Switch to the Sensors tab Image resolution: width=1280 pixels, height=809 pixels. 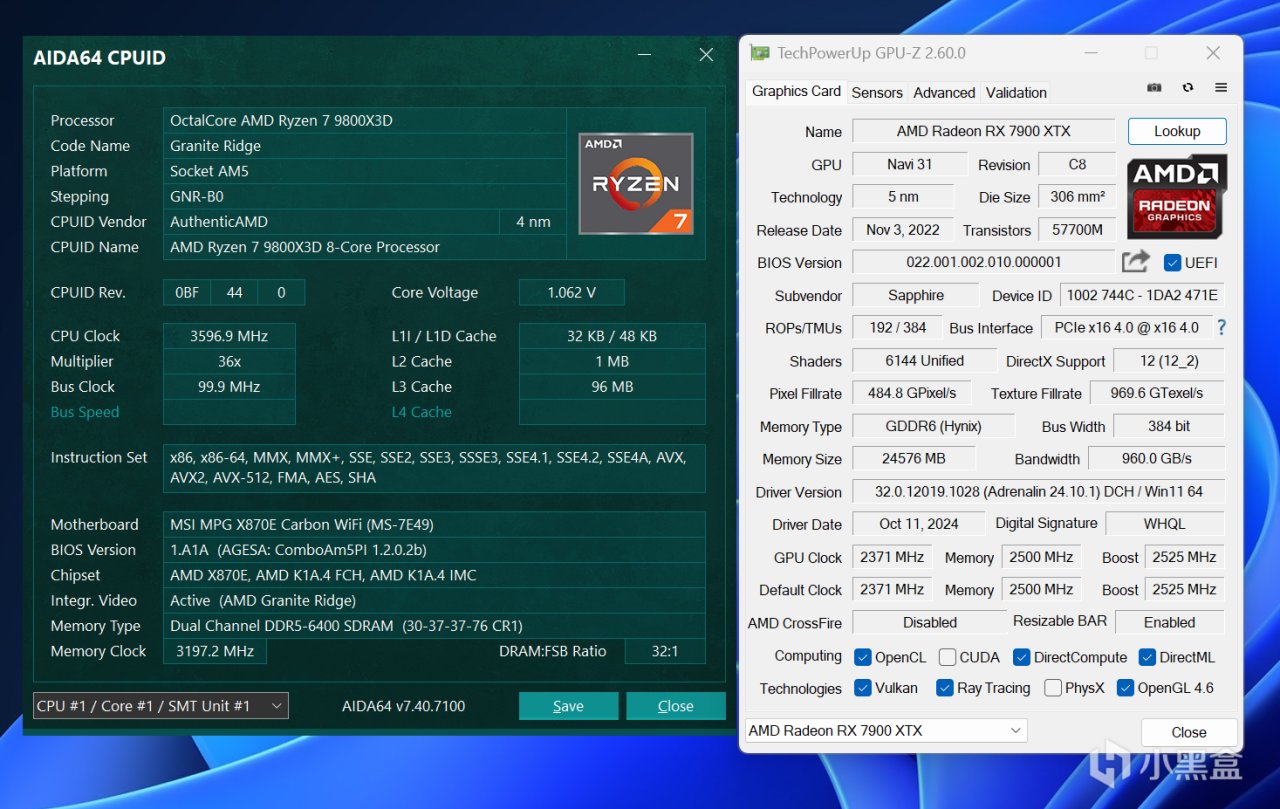pyautogui.click(x=877, y=92)
